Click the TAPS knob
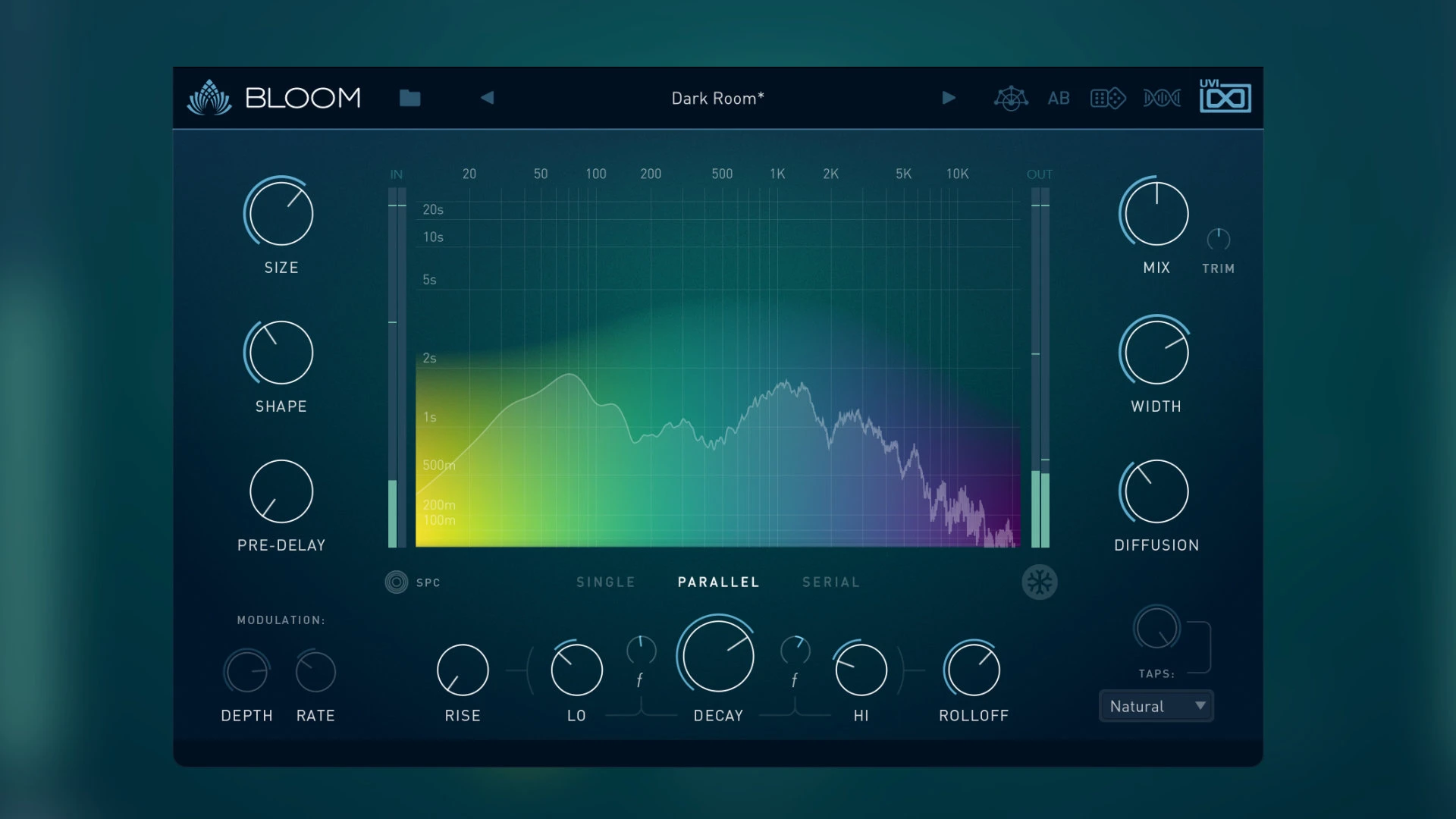 (1157, 628)
